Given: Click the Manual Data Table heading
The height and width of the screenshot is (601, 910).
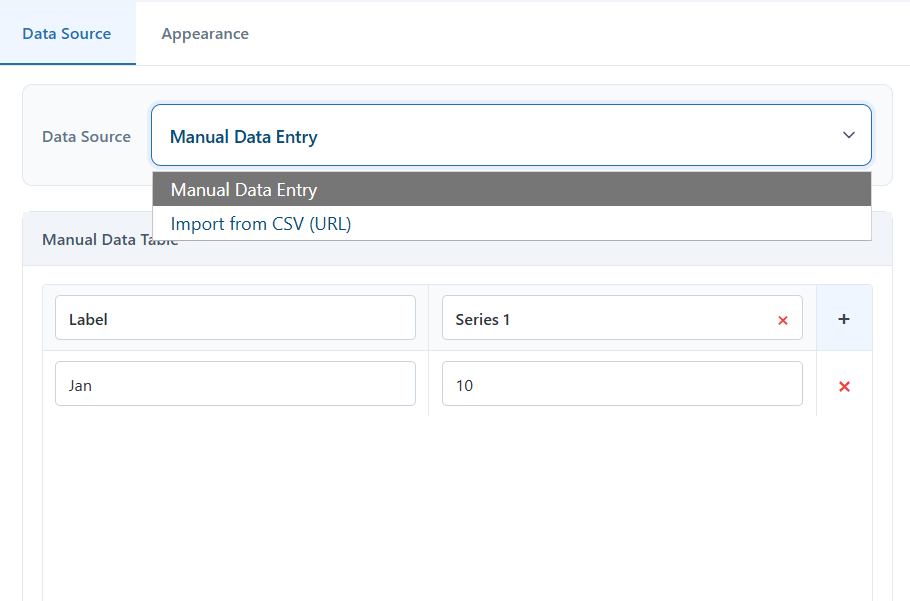Looking at the screenshot, I should point(110,240).
